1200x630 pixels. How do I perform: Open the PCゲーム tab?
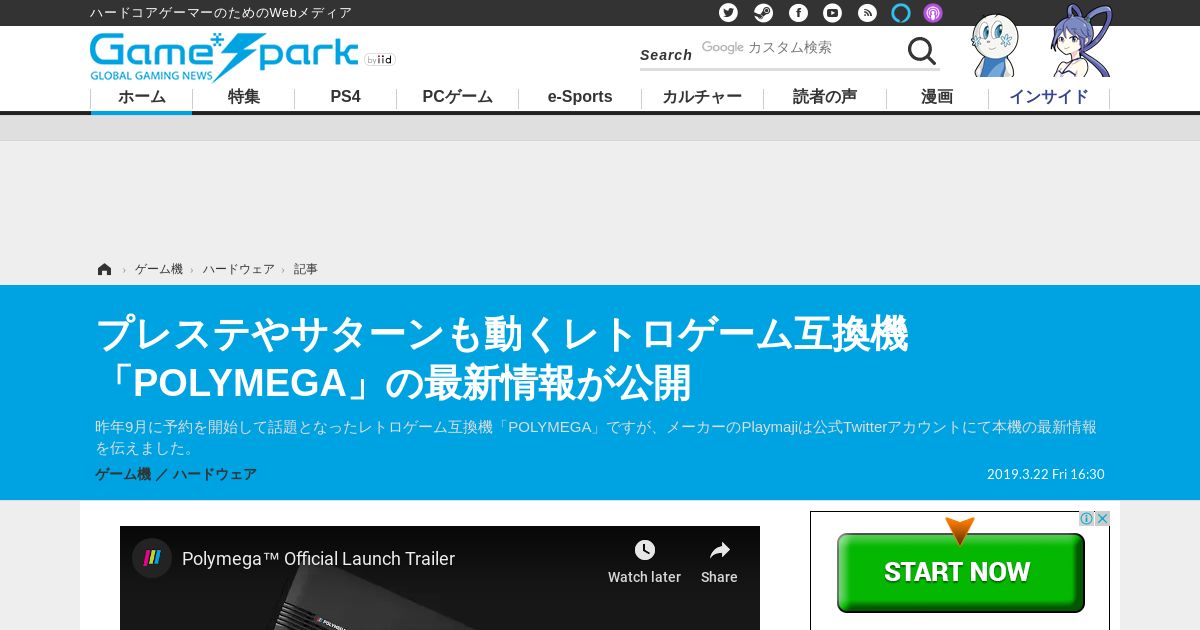457,97
